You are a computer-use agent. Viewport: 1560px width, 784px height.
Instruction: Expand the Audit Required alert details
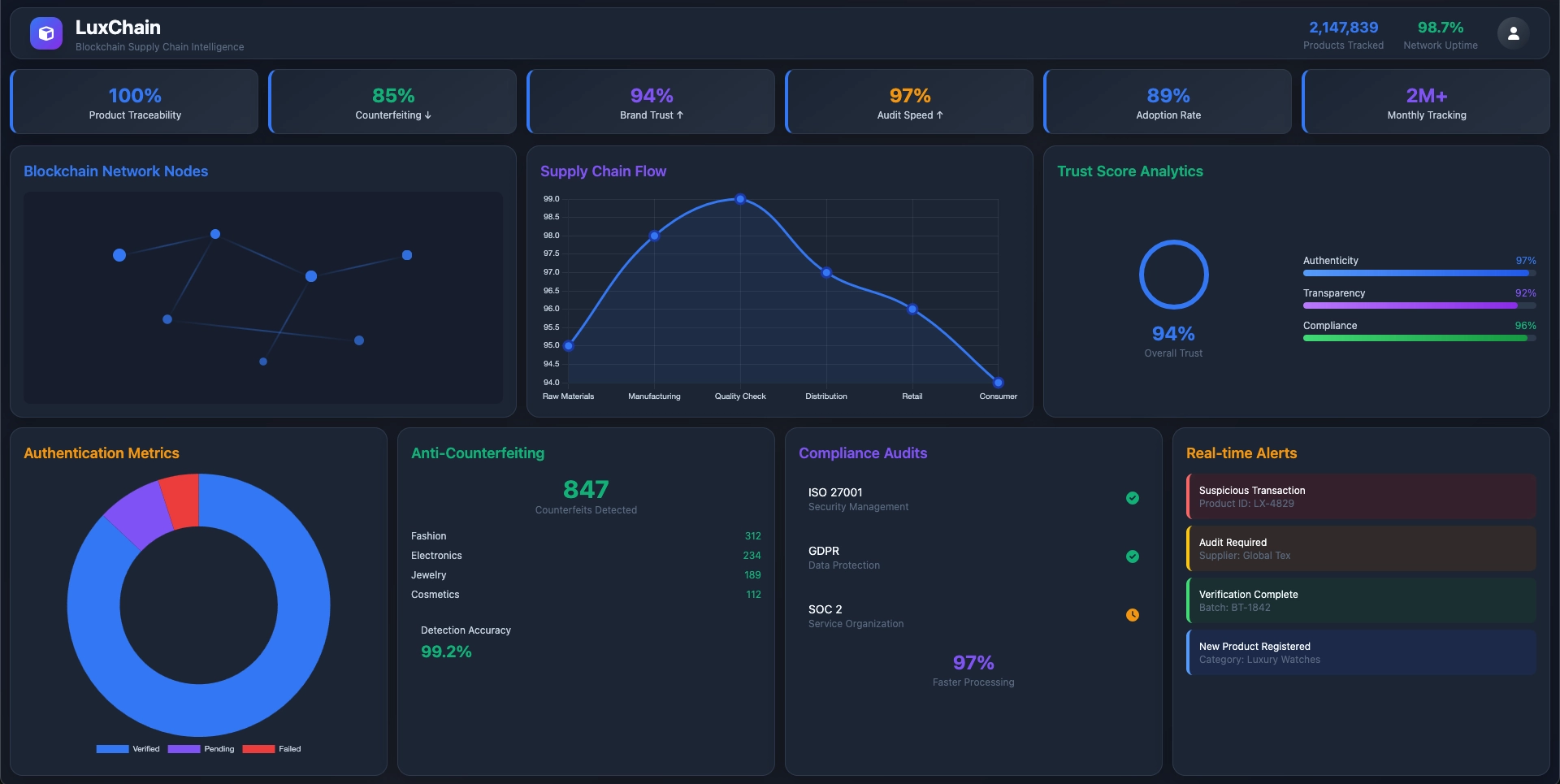pyautogui.click(x=1361, y=548)
